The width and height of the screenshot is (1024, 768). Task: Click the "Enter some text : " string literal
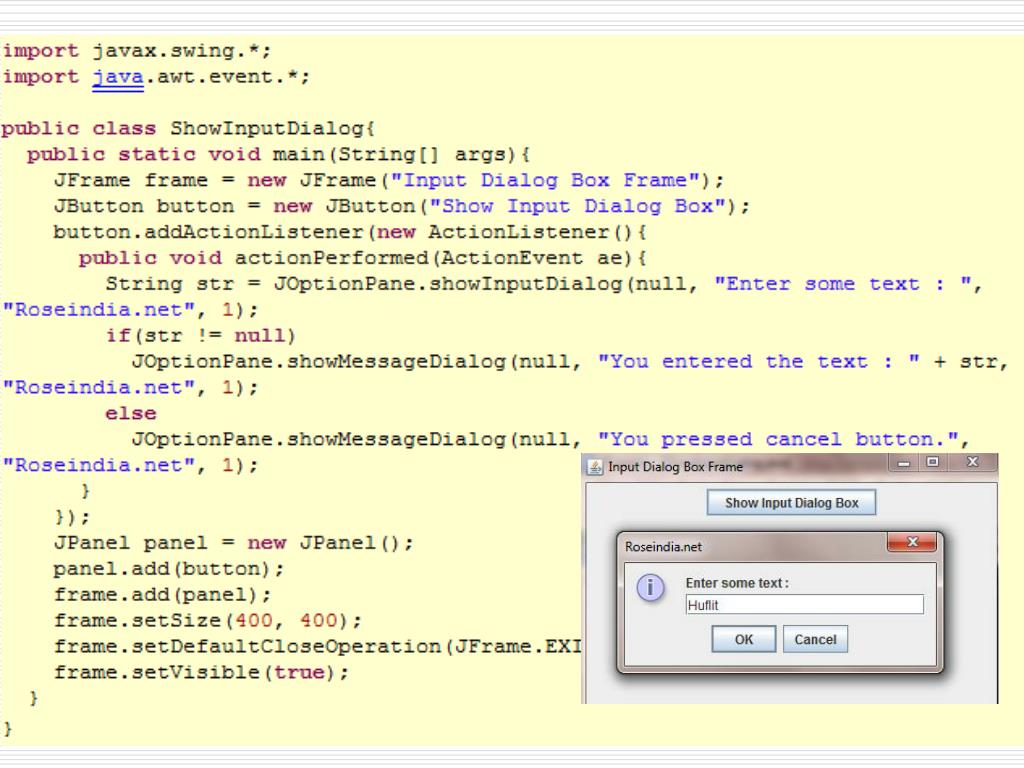click(842, 284)
